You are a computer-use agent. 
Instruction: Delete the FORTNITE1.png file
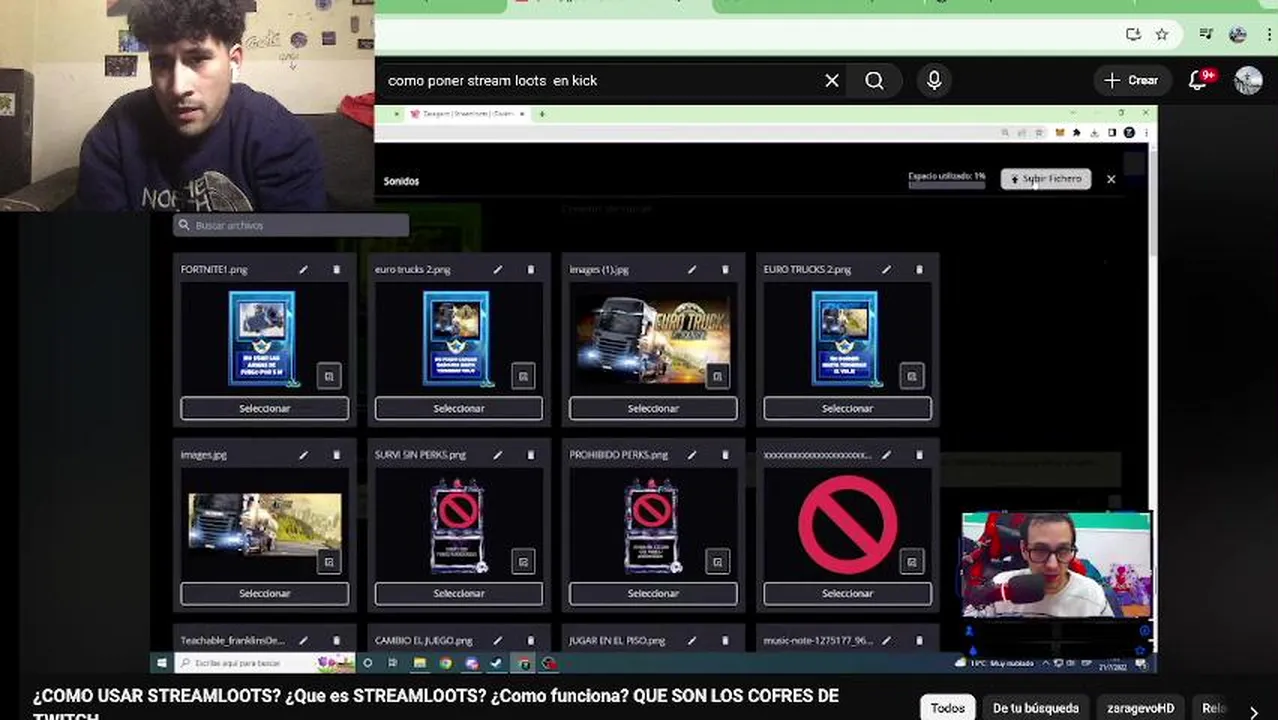(x=336, y=269)
